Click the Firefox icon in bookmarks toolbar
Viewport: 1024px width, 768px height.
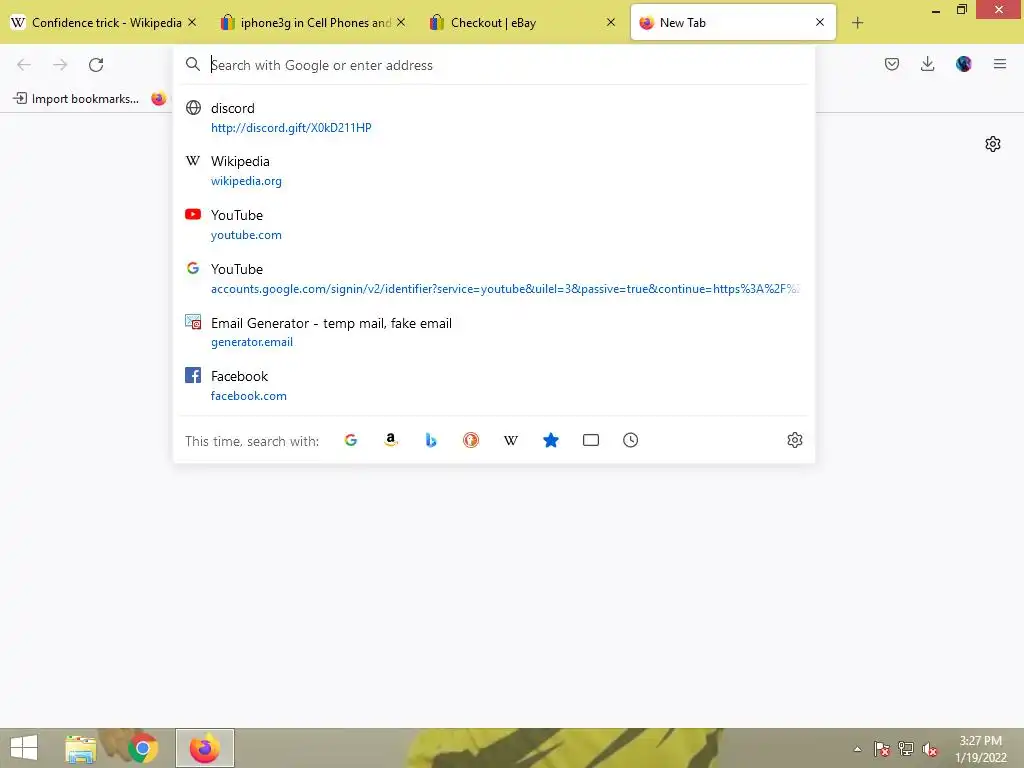point(158,99)
